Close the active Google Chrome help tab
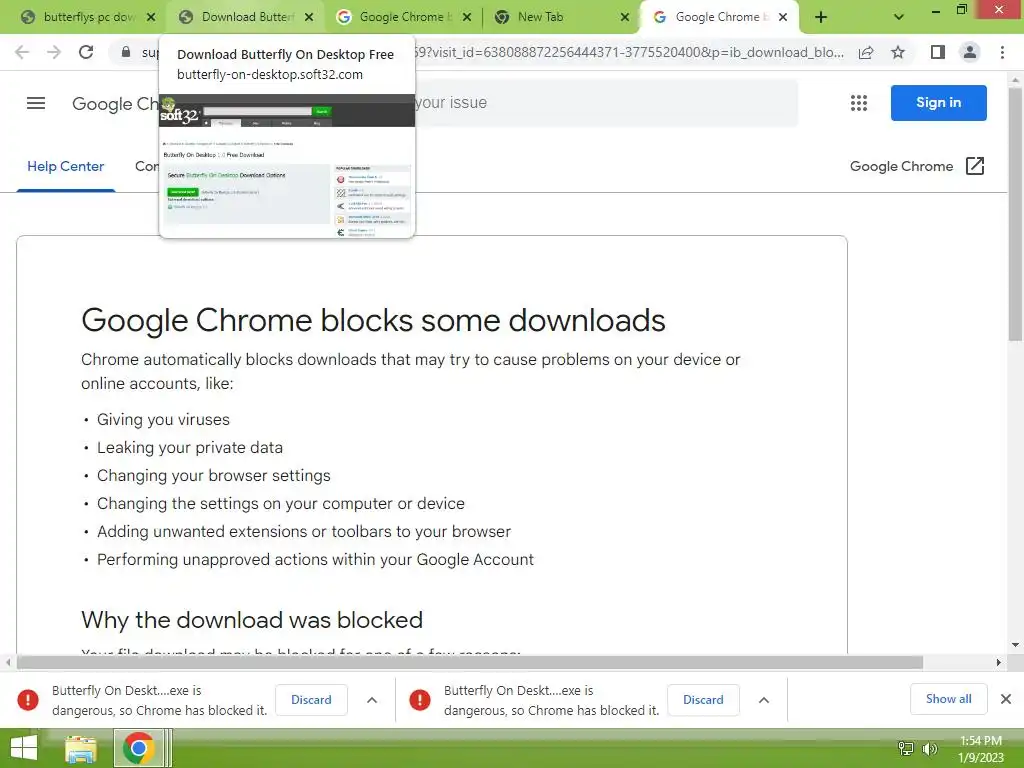The height and width of the screenshot is (768, 1024). (x=782, y=17)
